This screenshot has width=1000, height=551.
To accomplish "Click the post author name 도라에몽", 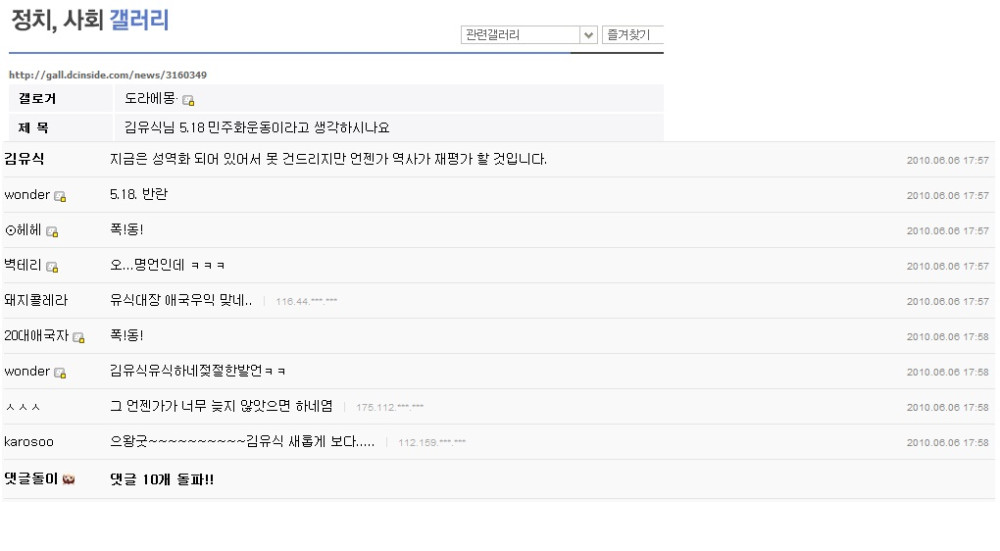I will pyautogui.click(x=150, y=99).
